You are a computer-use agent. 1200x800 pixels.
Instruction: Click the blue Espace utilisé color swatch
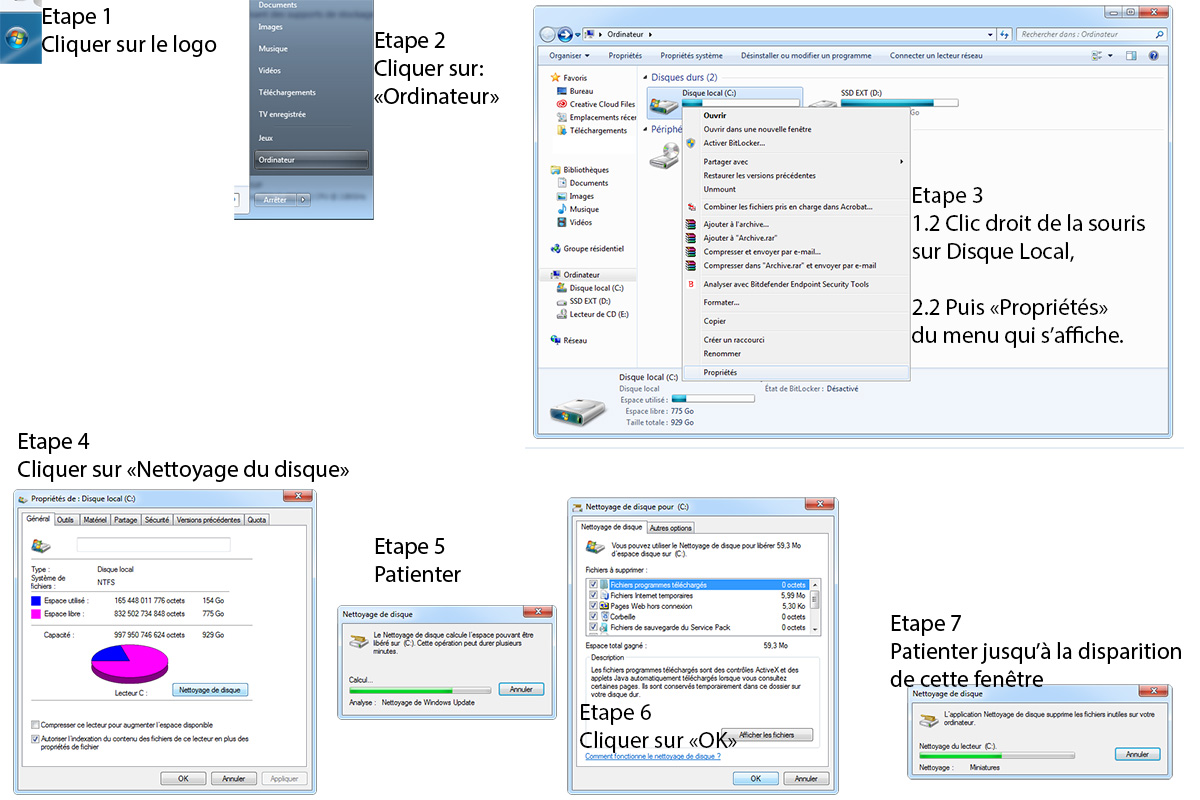(x=36, y=600)
